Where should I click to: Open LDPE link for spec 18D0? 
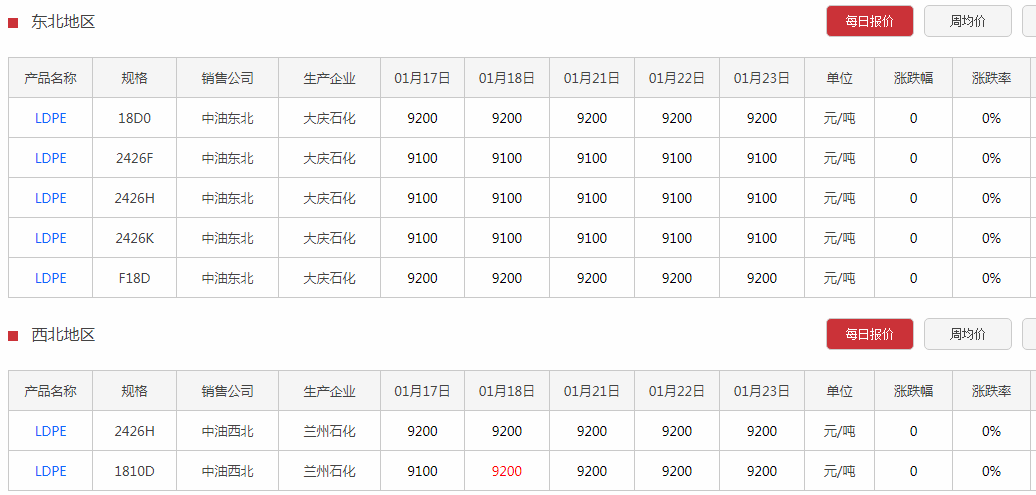pos(51,118)
